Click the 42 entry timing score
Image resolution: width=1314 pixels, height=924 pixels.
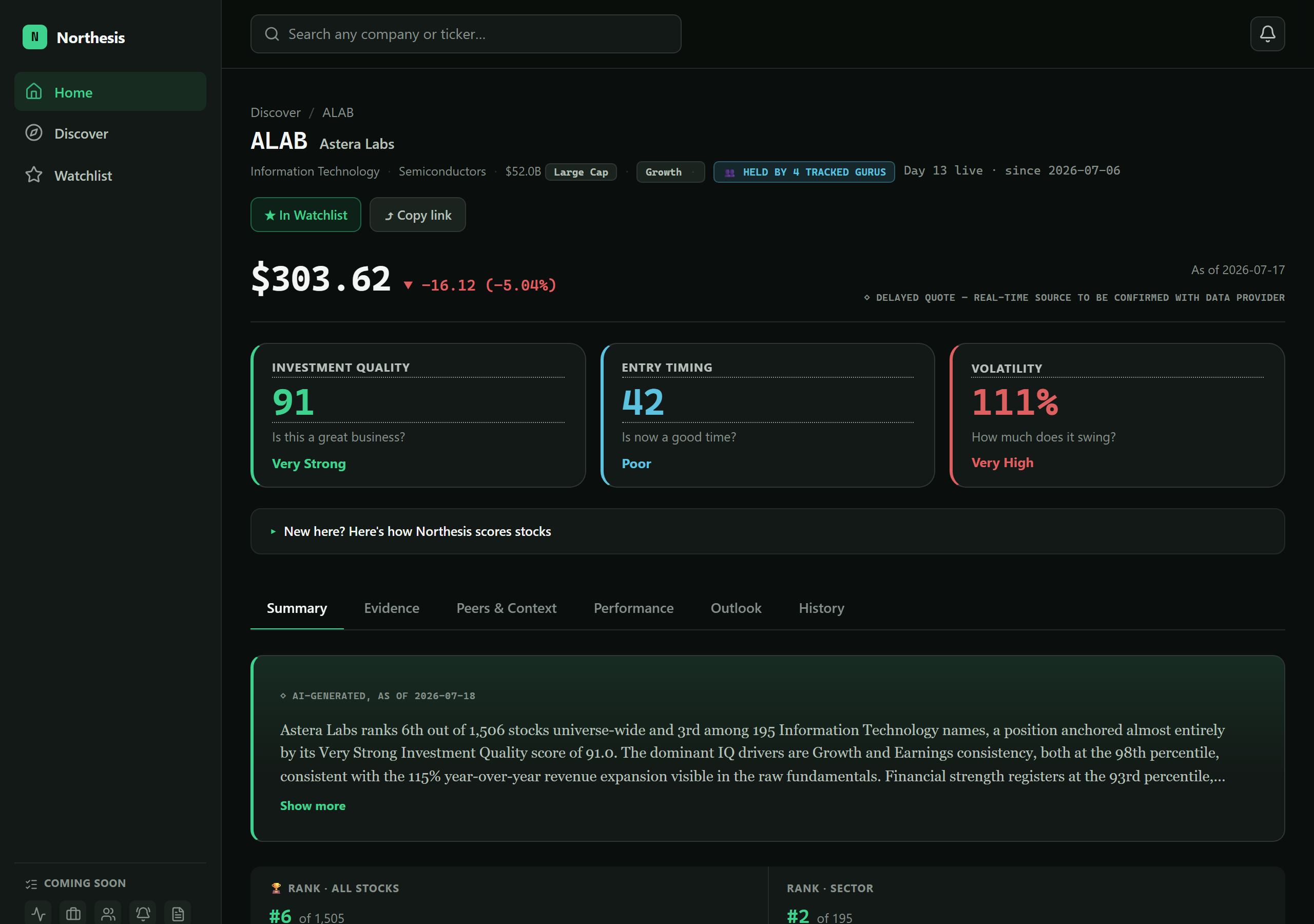pos(643,402)
